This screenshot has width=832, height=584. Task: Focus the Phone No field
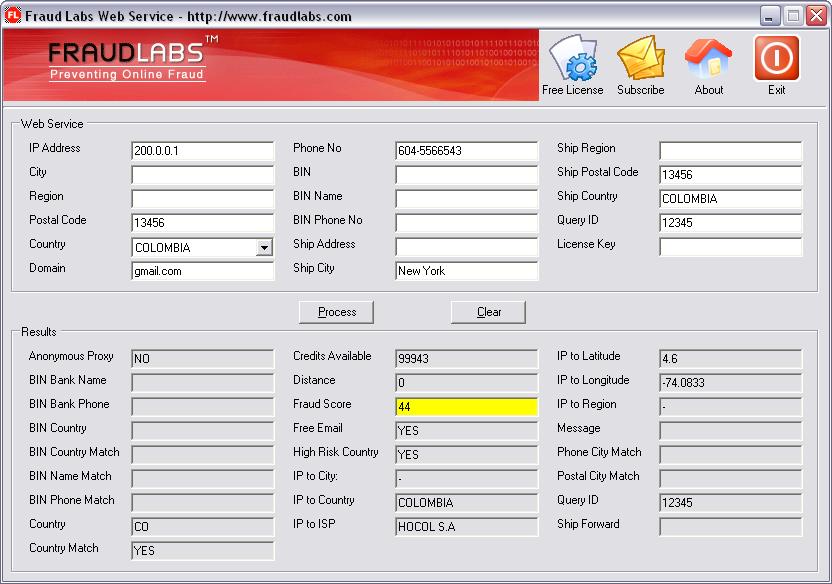[x=466, y=151]
